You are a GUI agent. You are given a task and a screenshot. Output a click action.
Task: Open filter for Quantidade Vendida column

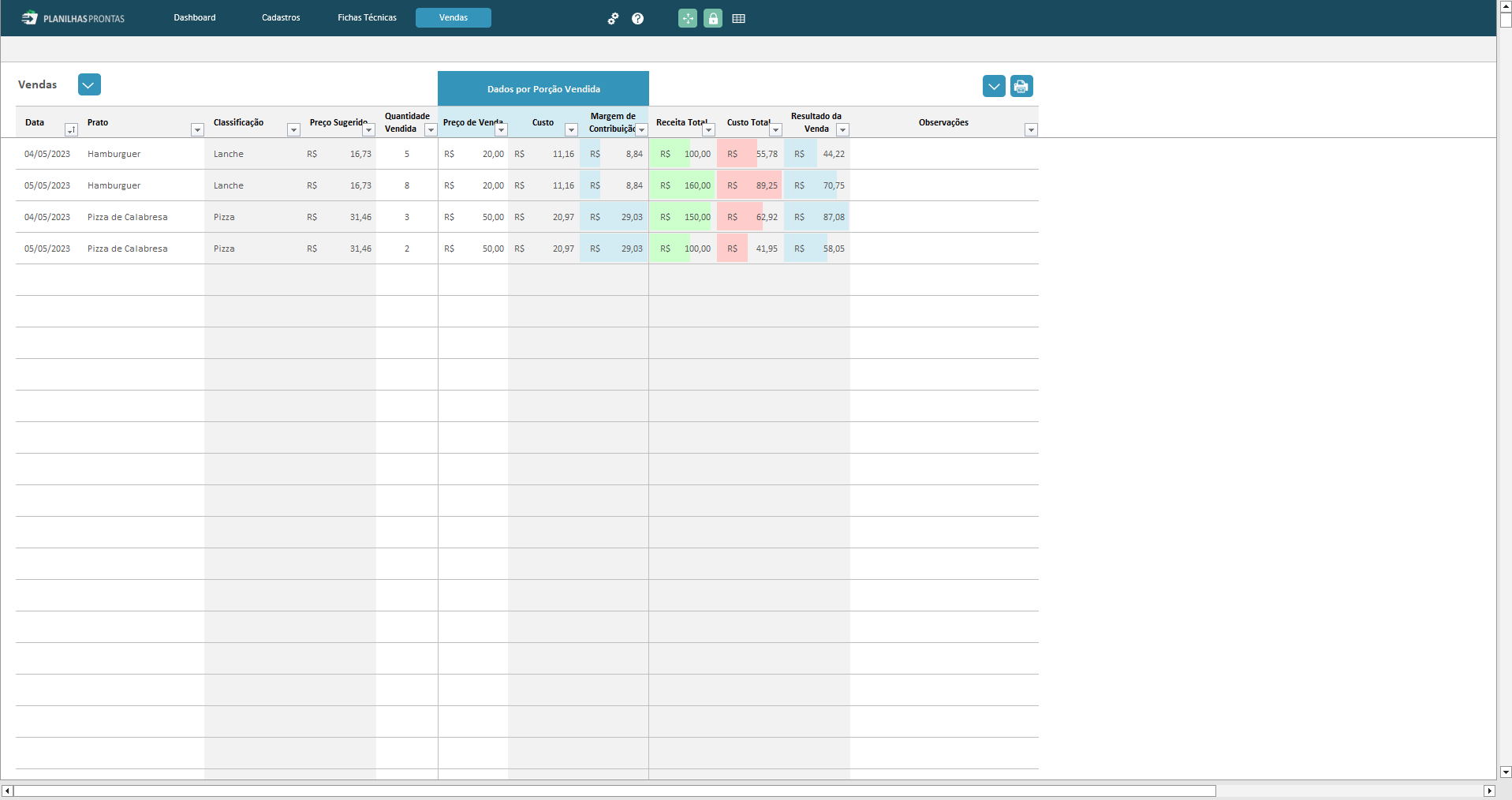431,130
